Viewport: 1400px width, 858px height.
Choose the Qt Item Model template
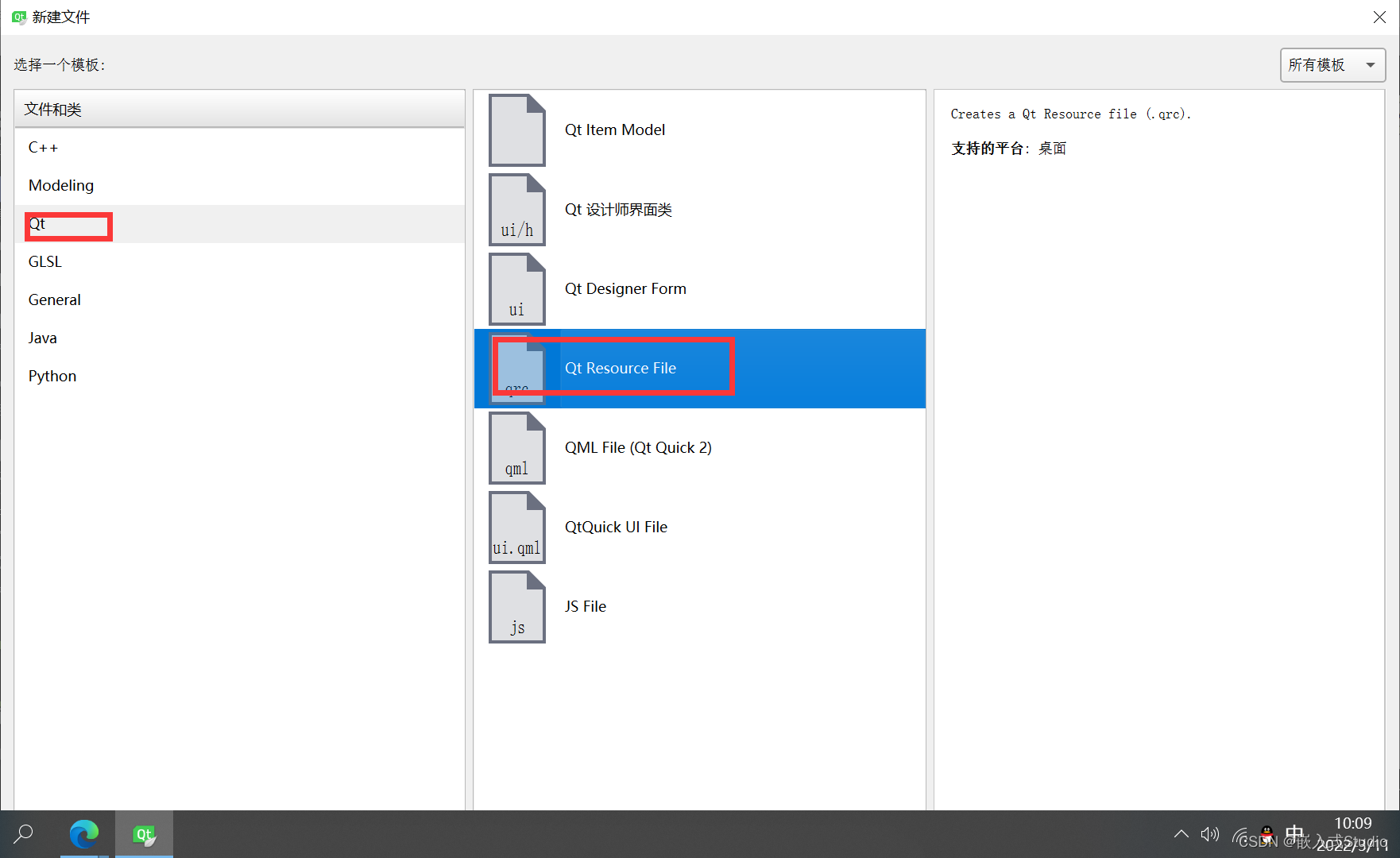pos(700,130)
